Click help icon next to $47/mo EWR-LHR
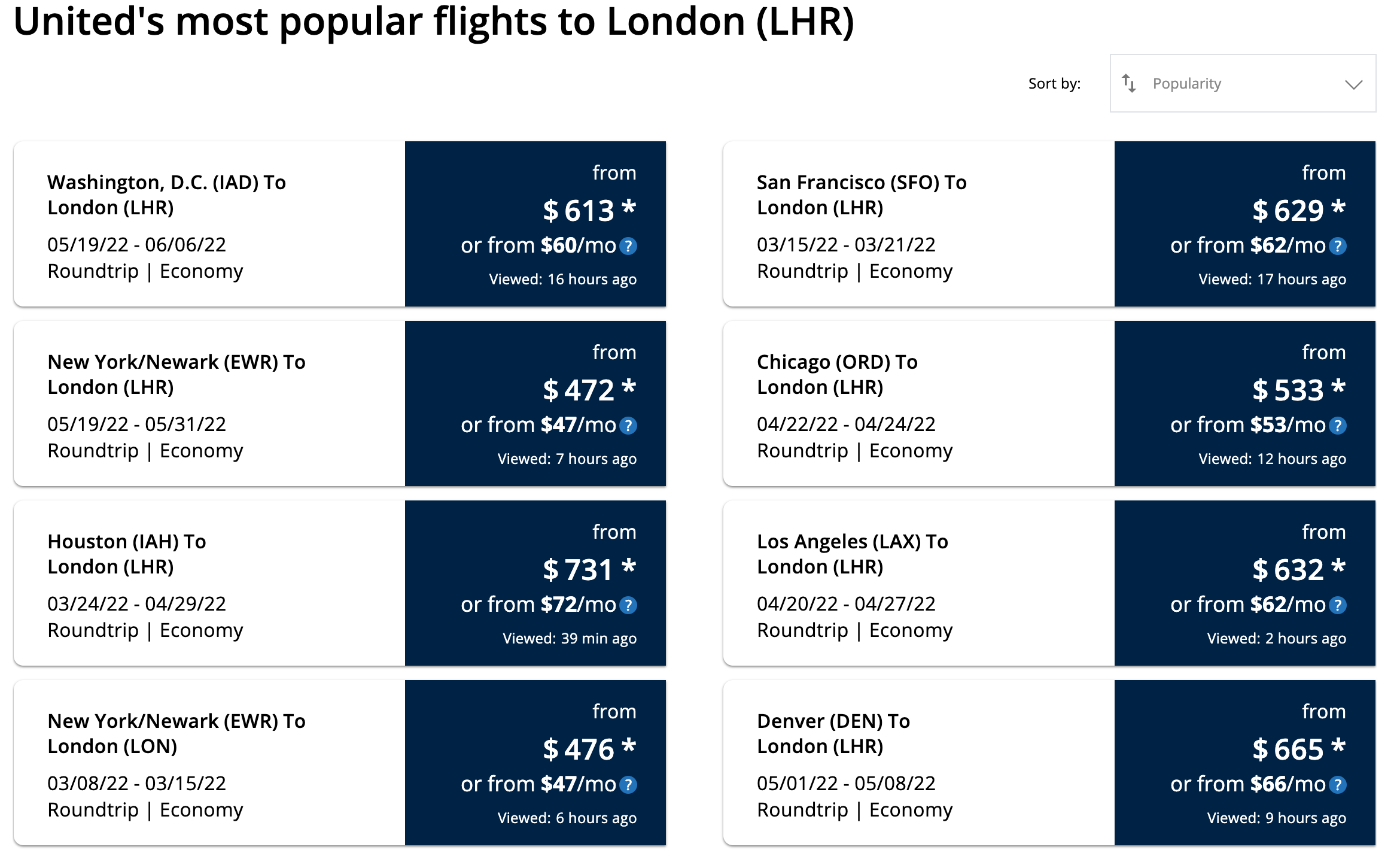Viewport: 1400px width, 868px height. (628, 426)
